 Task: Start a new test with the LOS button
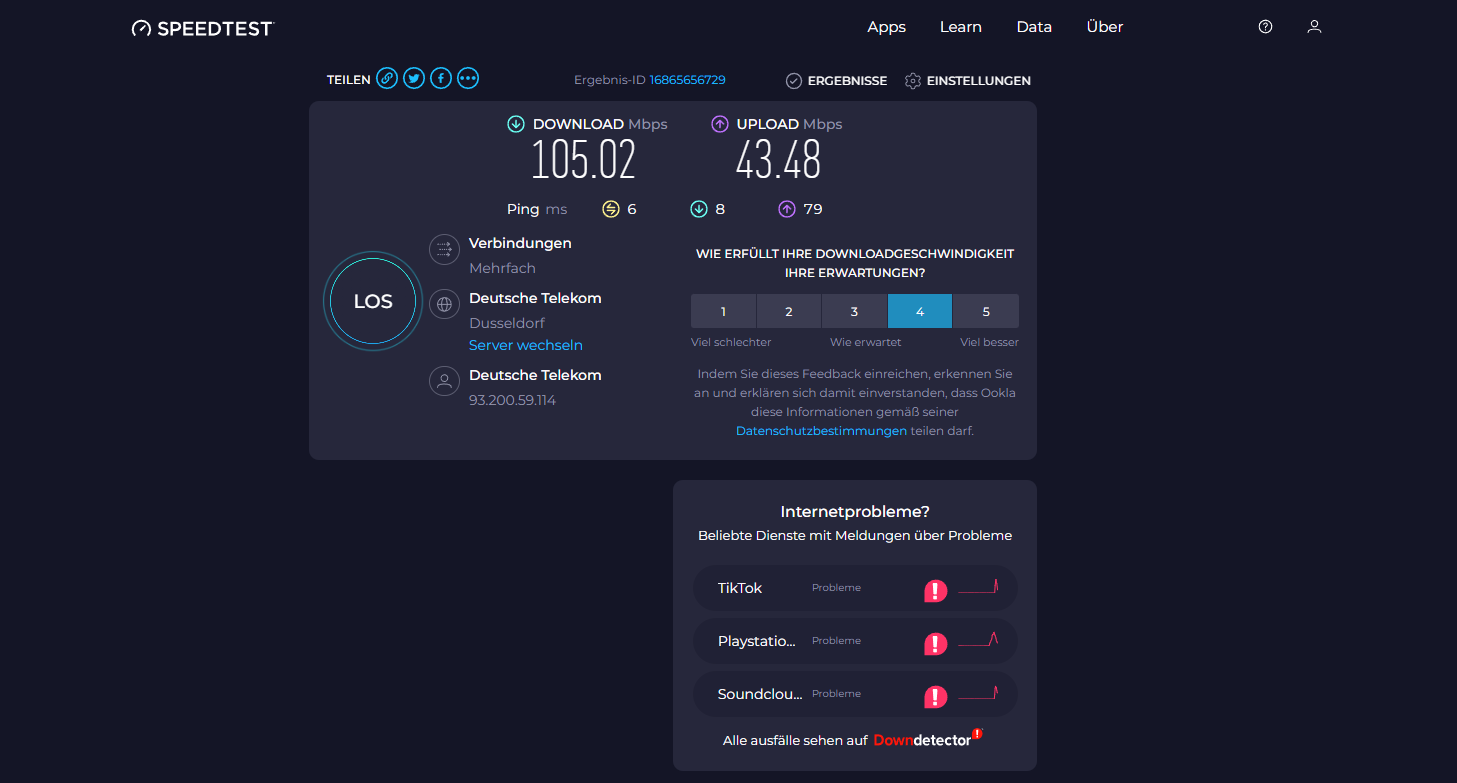pyautogui.click(x=373, y=301)
